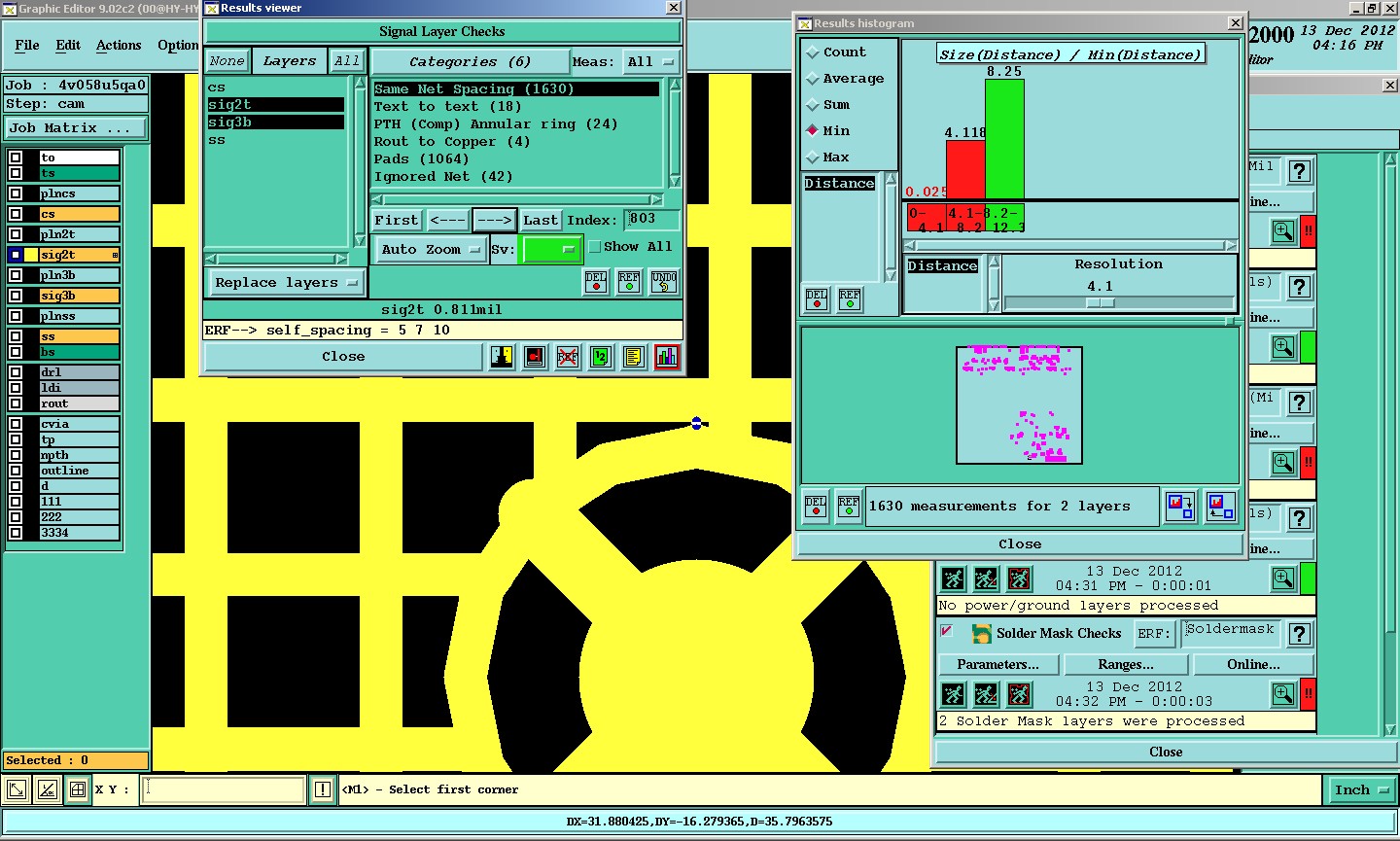The image size is (1400, 841).
Task: Select the Layers tab in Results viewer
Action: click(x=289, y=61)
